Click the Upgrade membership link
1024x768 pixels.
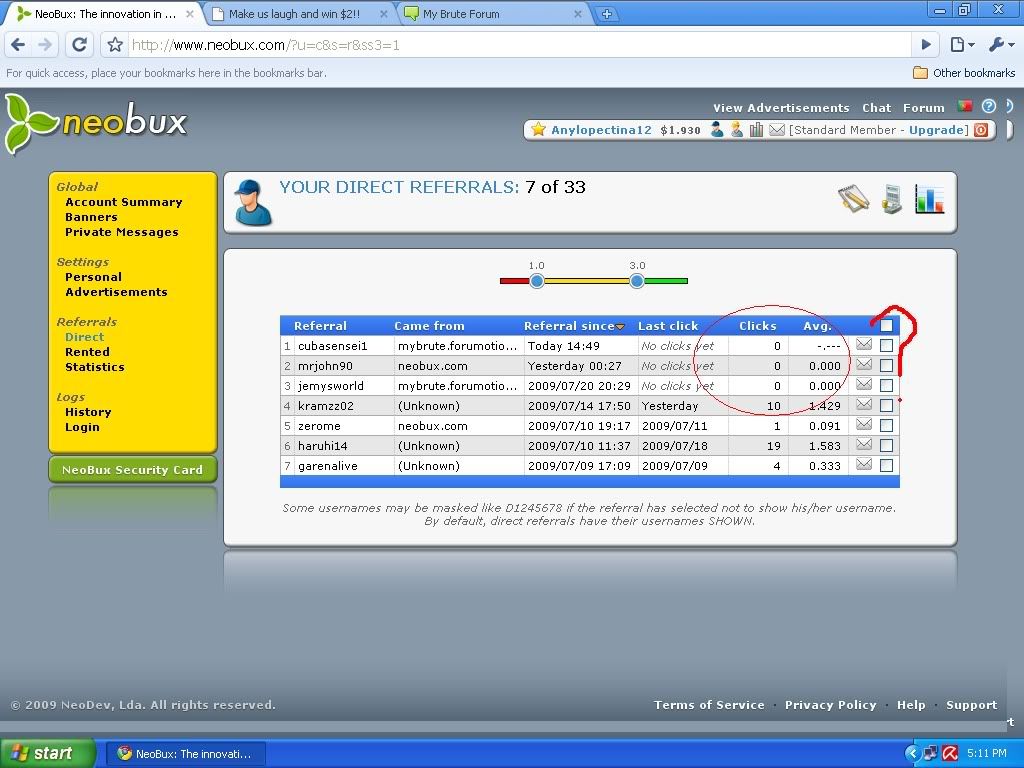(x=936, y=130)
